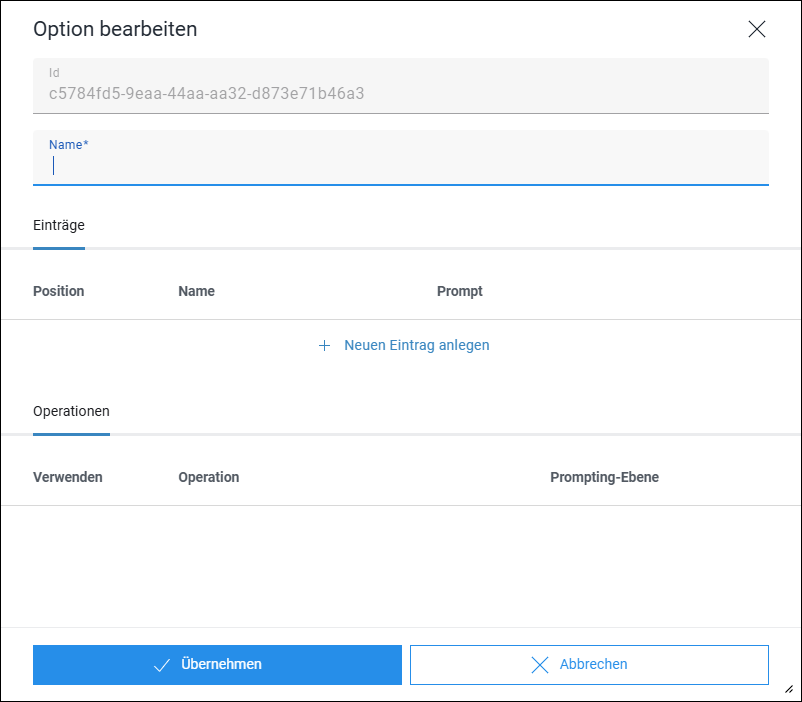
Task: Select the Einträge tab
Action: (59, 226)
